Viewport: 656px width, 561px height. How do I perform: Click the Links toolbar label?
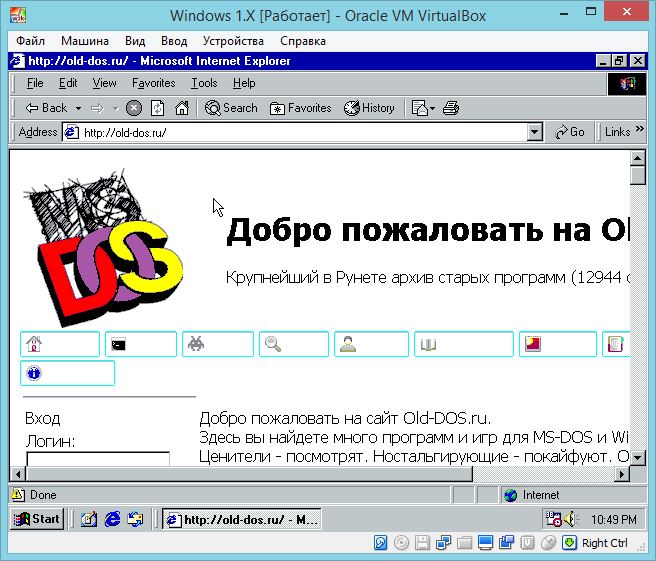617,132
